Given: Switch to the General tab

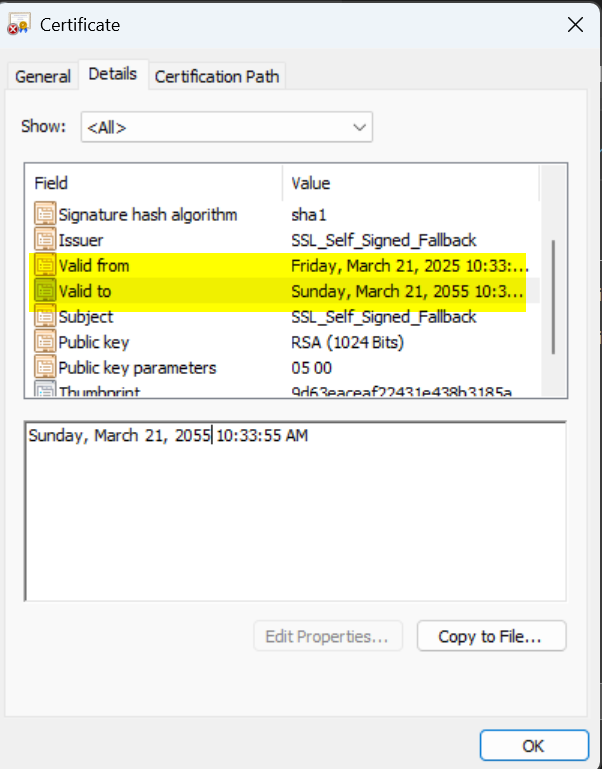Looking at the screenshot, I should pyautogui.click(x=43, y=76).
